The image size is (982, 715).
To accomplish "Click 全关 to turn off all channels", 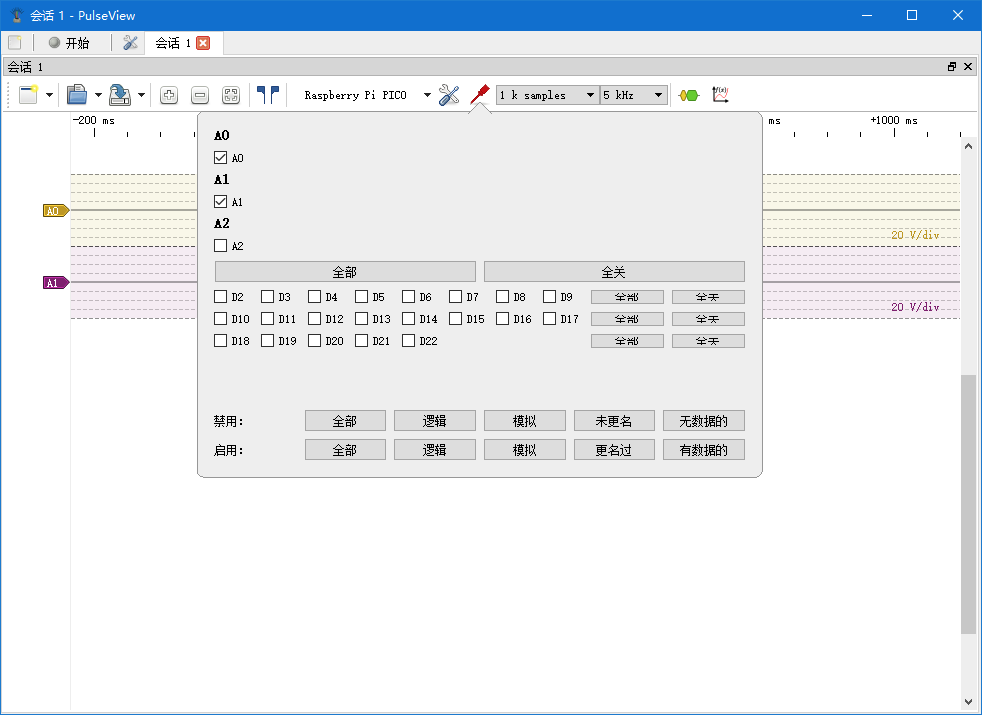I will pos(614,270).
